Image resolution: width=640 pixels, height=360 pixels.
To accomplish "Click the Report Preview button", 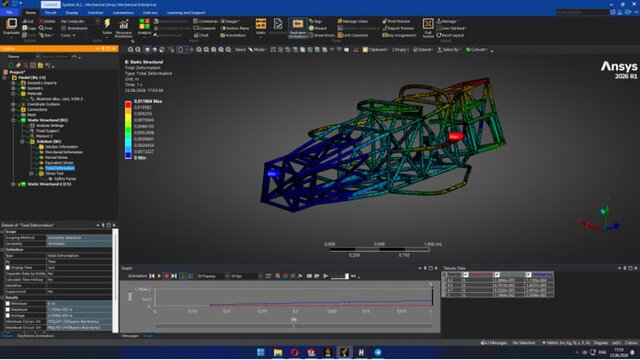I will (x=398, y=28).
